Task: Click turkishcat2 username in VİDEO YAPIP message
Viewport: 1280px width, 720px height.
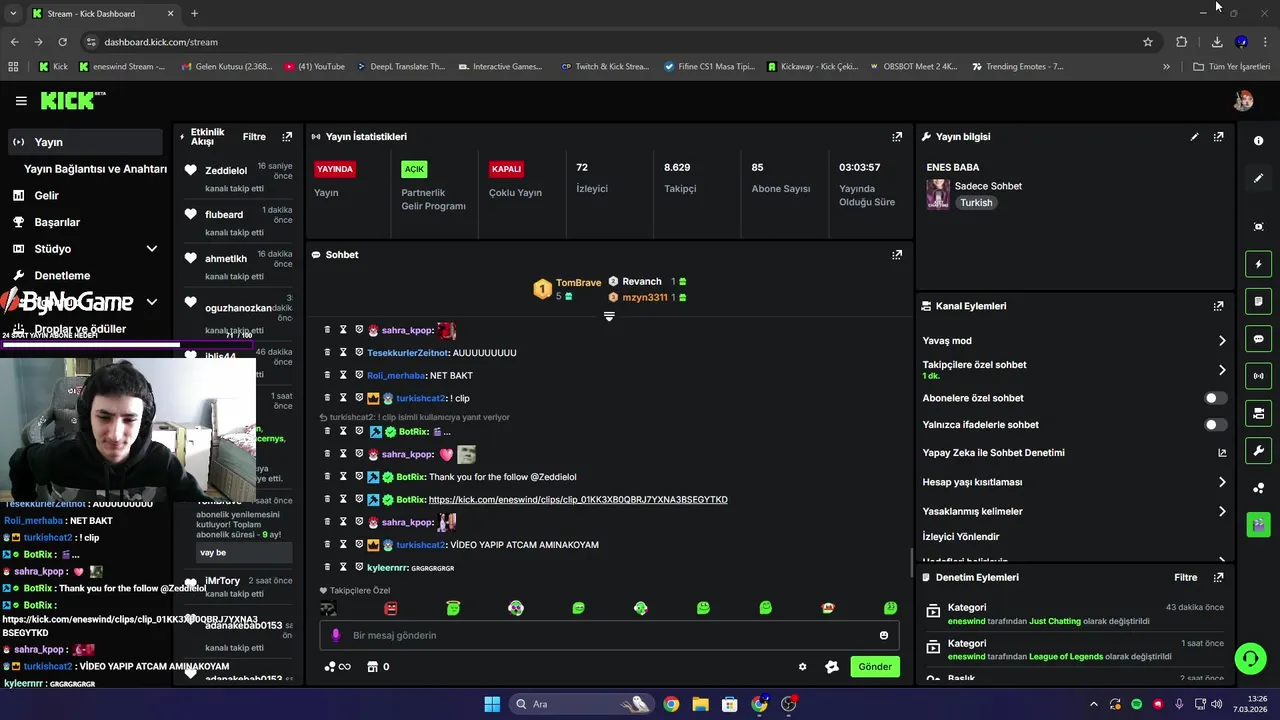Action: [420, 545]
